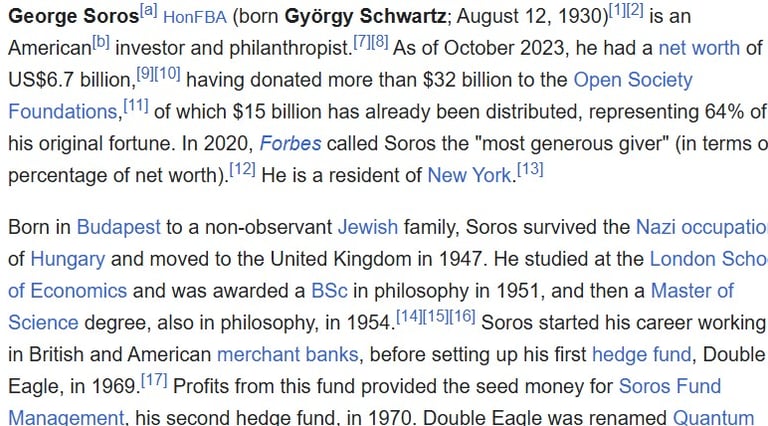Jump to footnote [a] after George Soros
Image resolution: width=768 pixels, height=426 pixels.
(148, 11)
